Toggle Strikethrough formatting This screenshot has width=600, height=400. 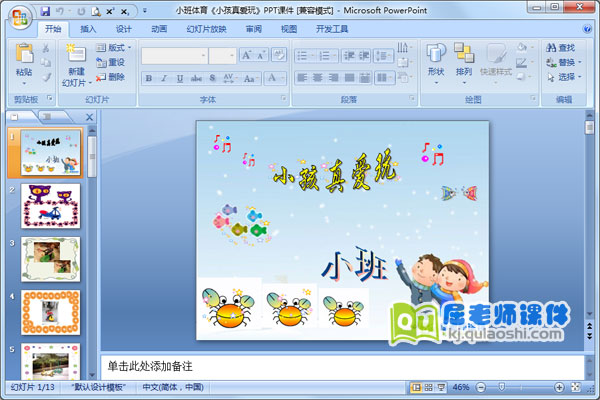[x=196, y=78]
